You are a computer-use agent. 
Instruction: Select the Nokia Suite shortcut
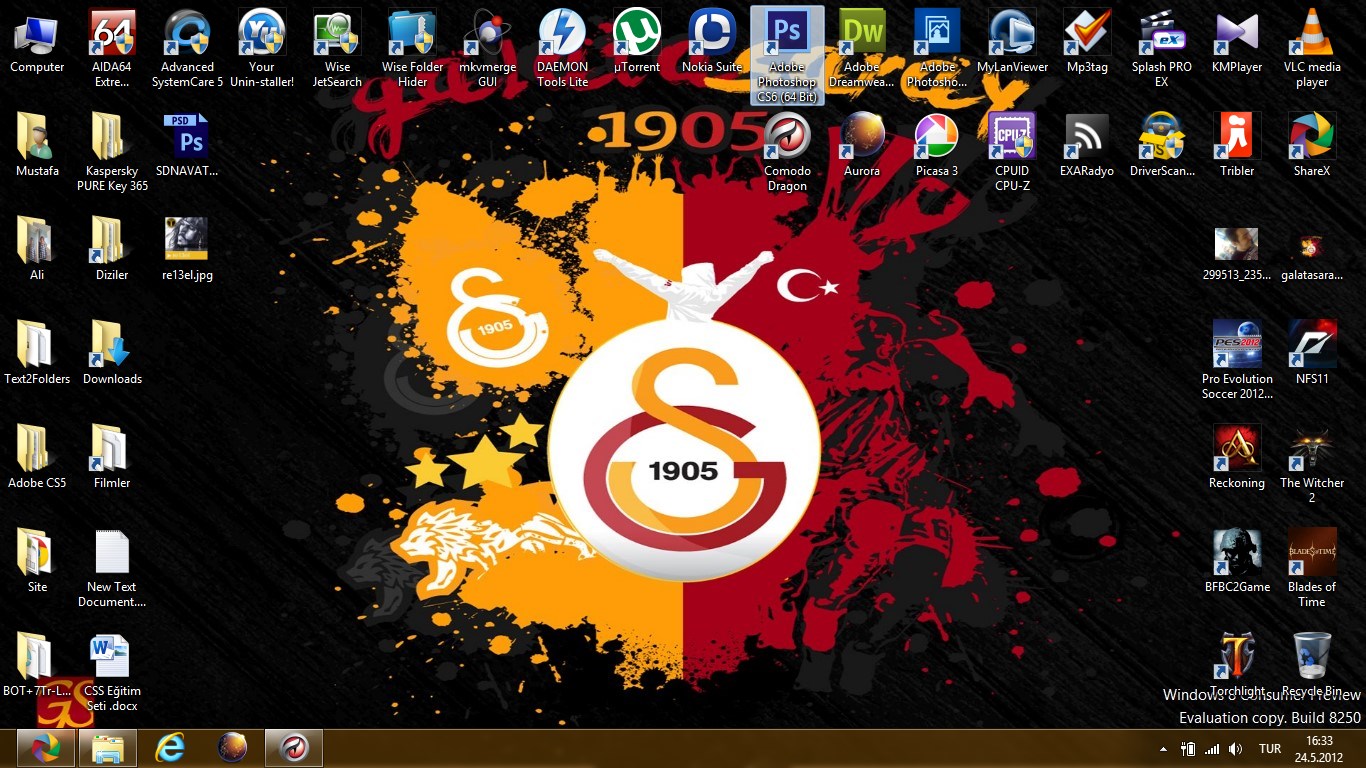(712, 43)
